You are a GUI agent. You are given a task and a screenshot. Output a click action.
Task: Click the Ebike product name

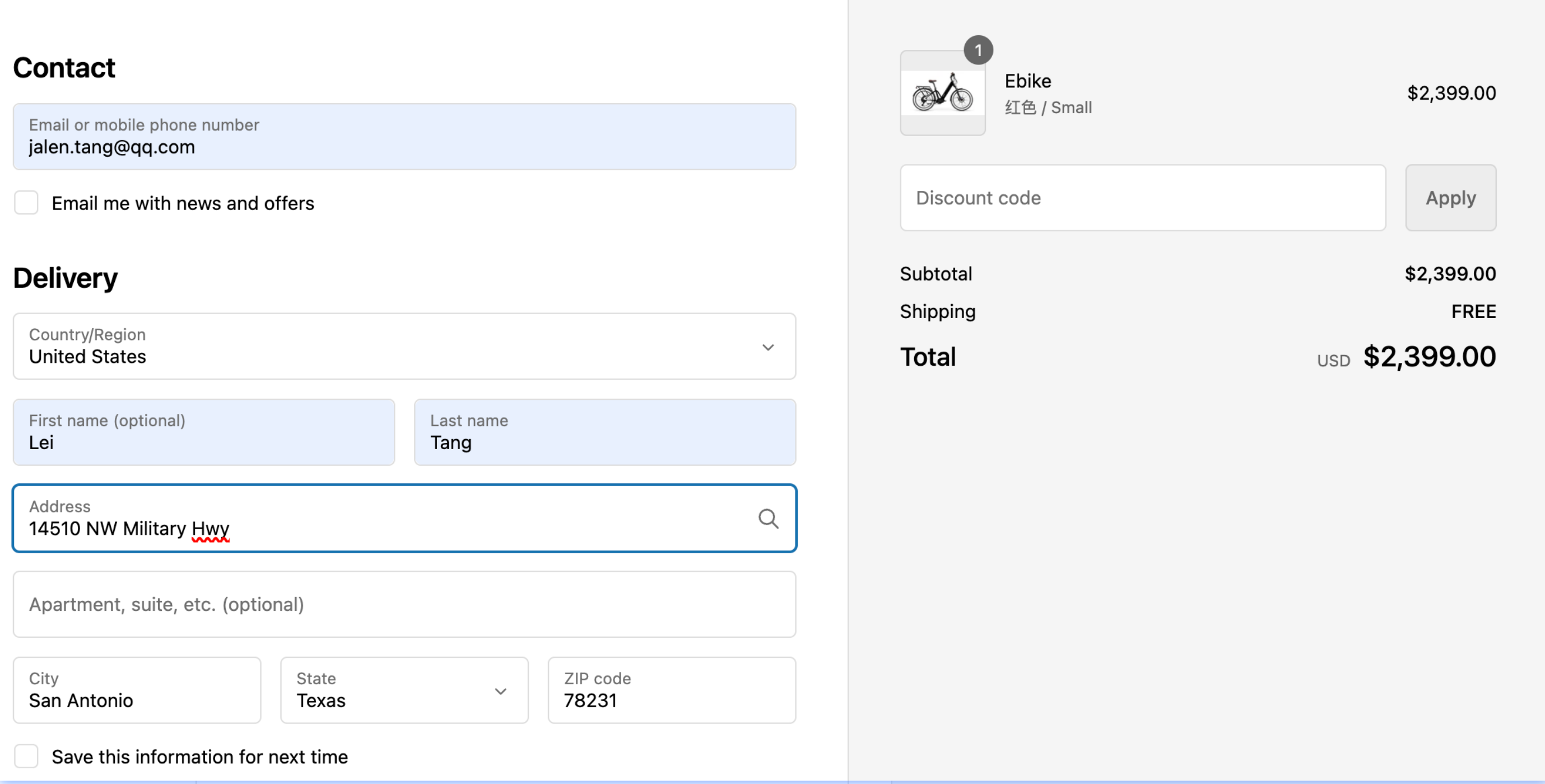(1027, 81)
